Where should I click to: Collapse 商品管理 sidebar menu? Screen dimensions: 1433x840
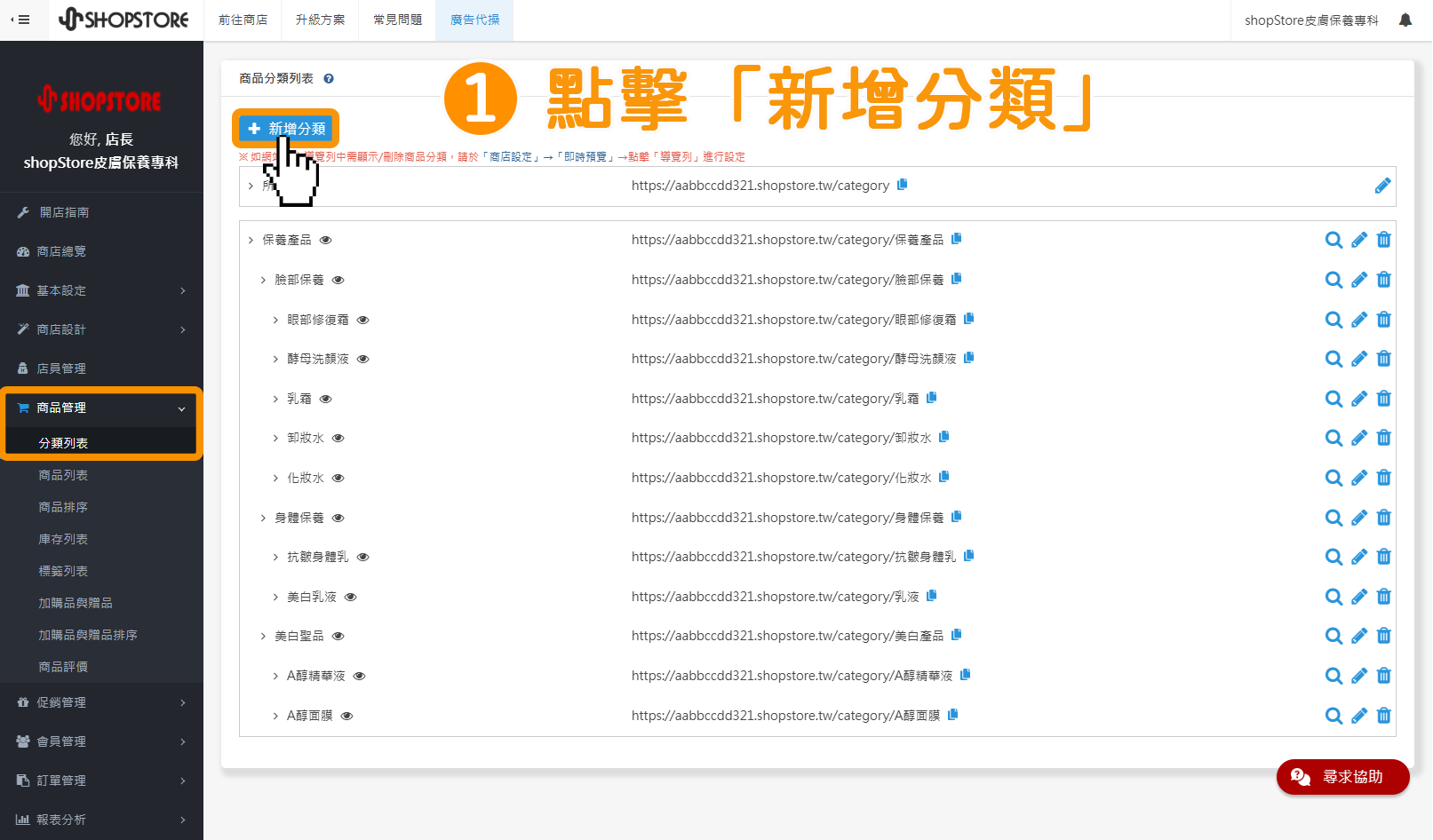pos(101,408)
